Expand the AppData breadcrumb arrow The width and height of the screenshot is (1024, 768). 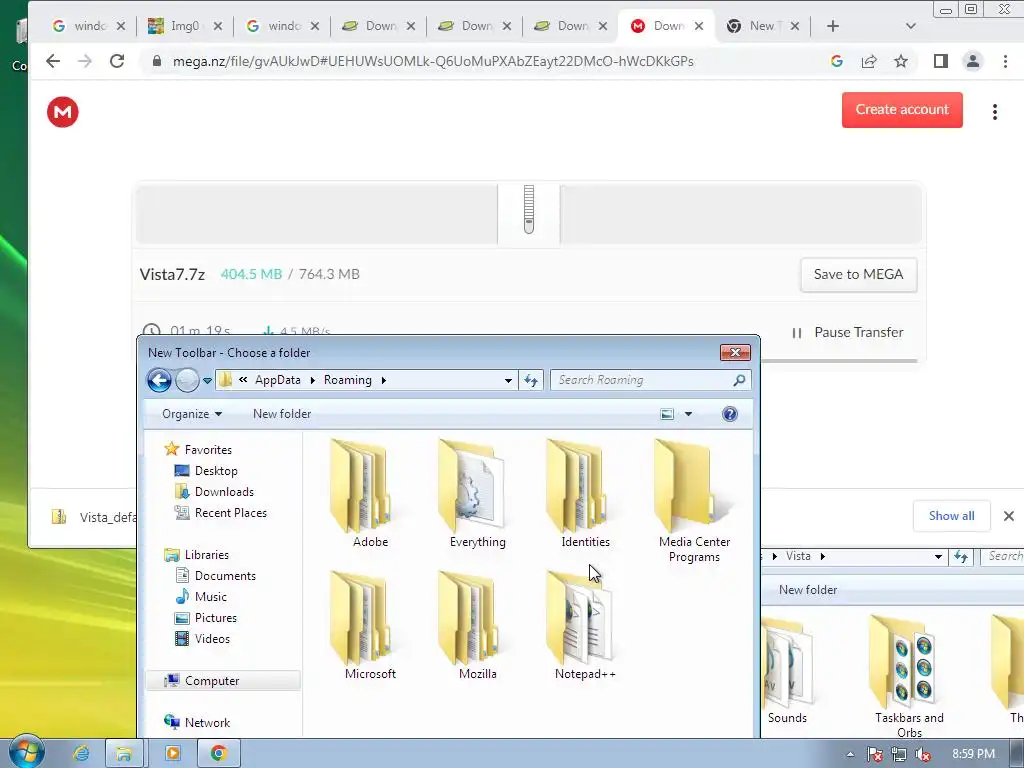click(312, 380)
